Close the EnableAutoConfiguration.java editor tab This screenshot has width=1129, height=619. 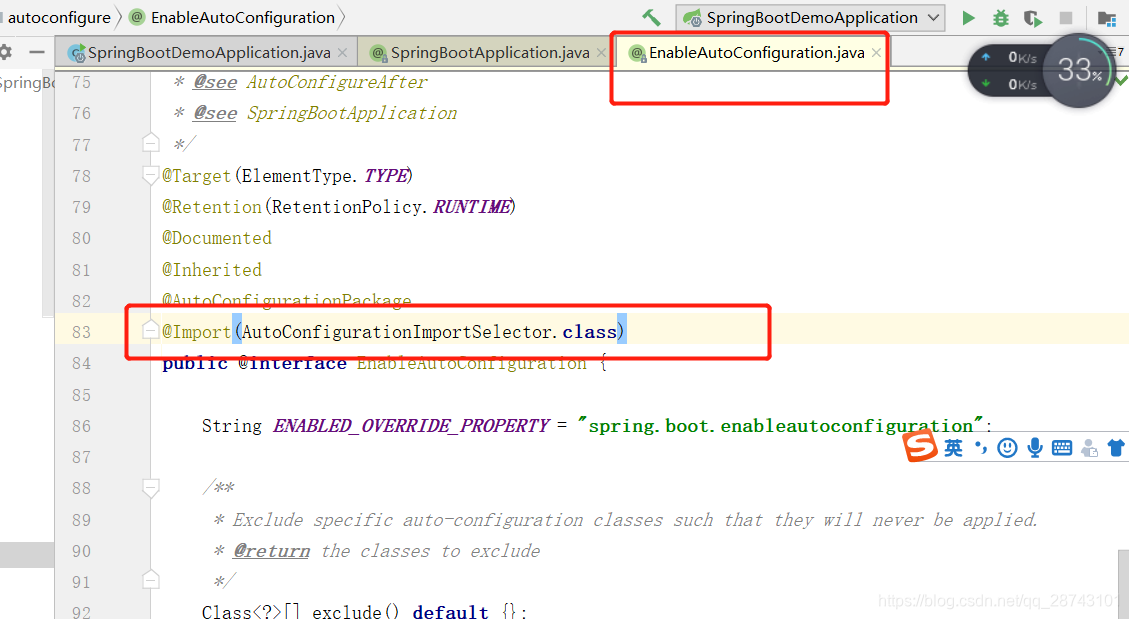click(x=876, y=52)
